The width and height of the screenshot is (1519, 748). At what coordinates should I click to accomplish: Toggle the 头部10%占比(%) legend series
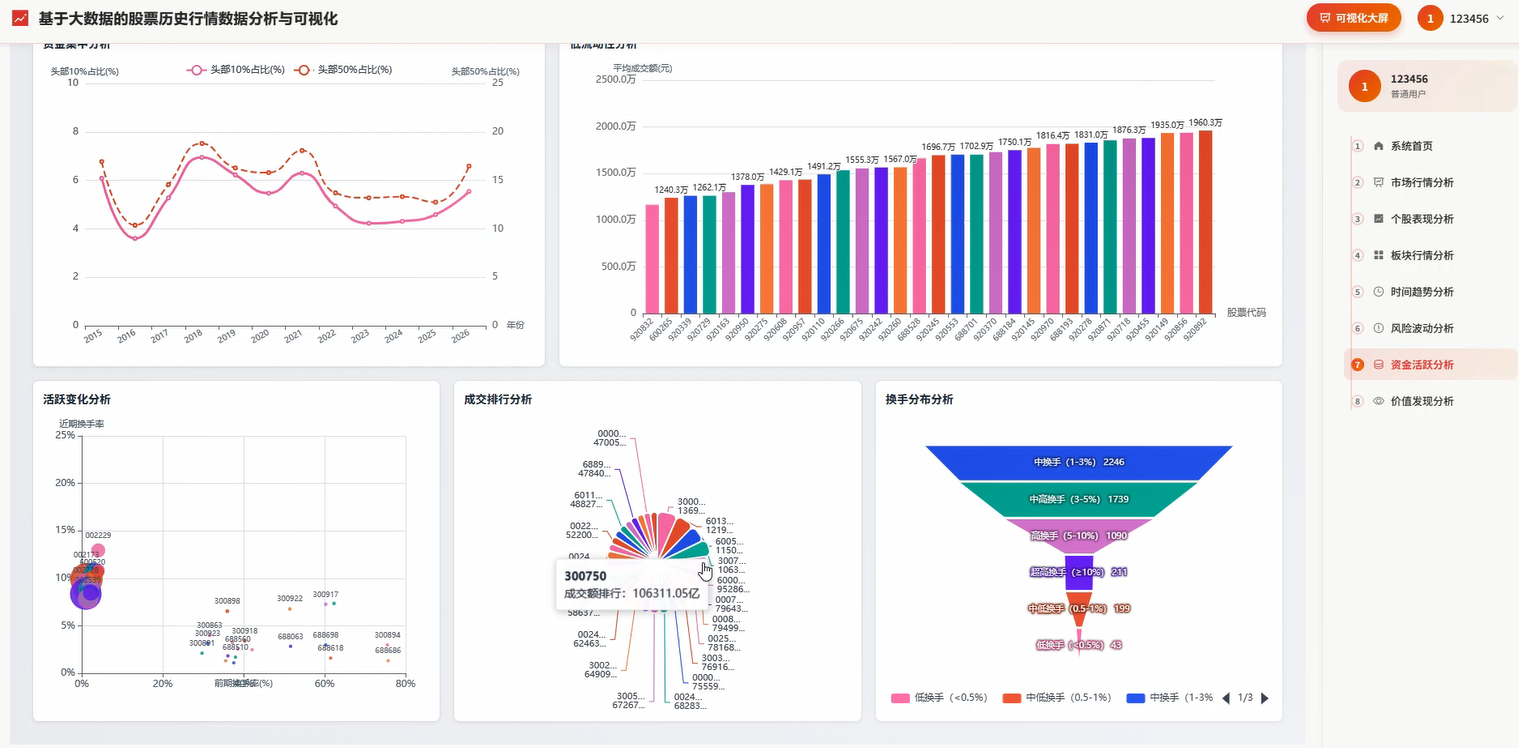(236, 70)
